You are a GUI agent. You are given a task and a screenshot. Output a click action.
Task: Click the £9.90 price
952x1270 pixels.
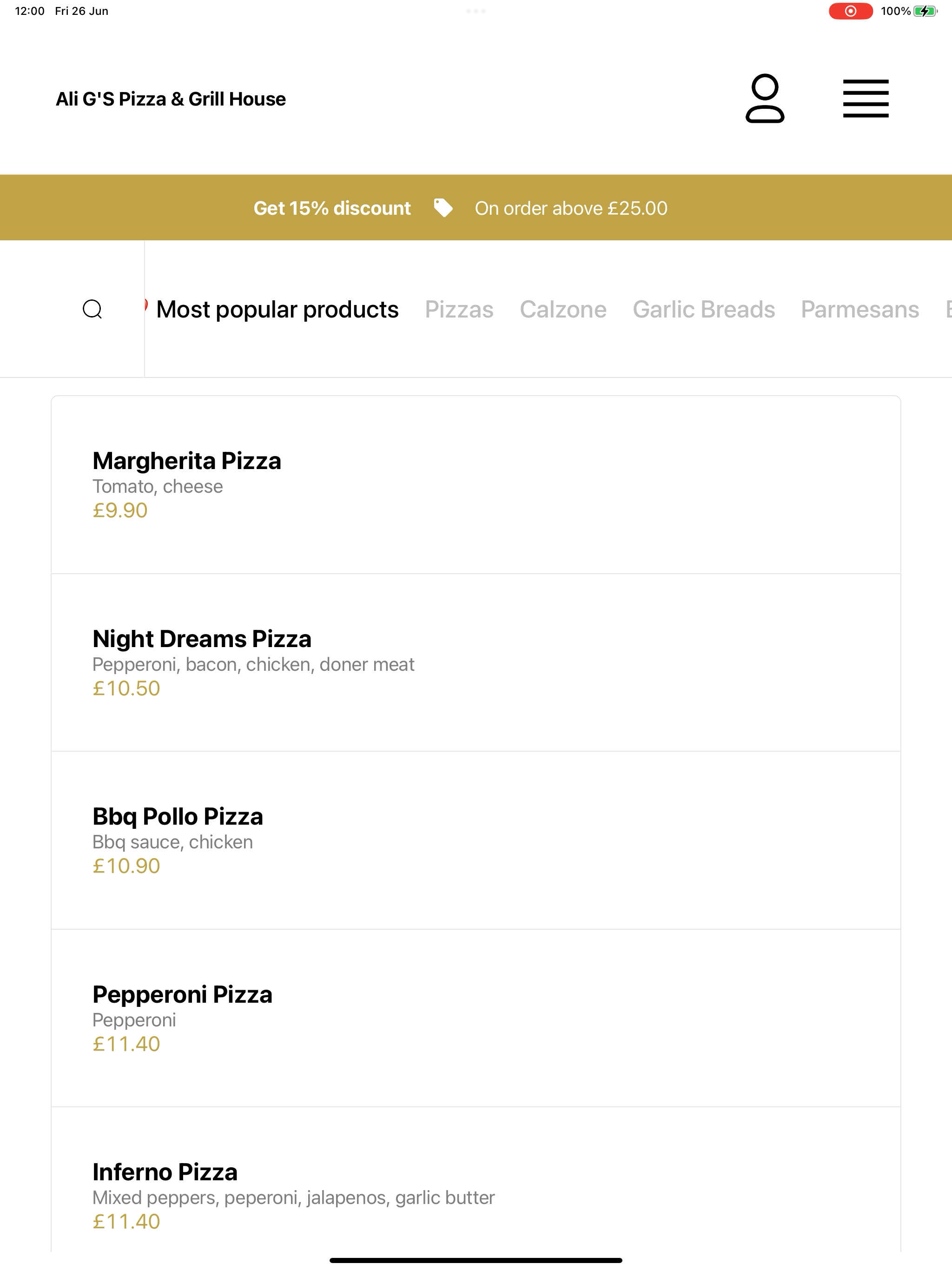click(x=120, y=510)
